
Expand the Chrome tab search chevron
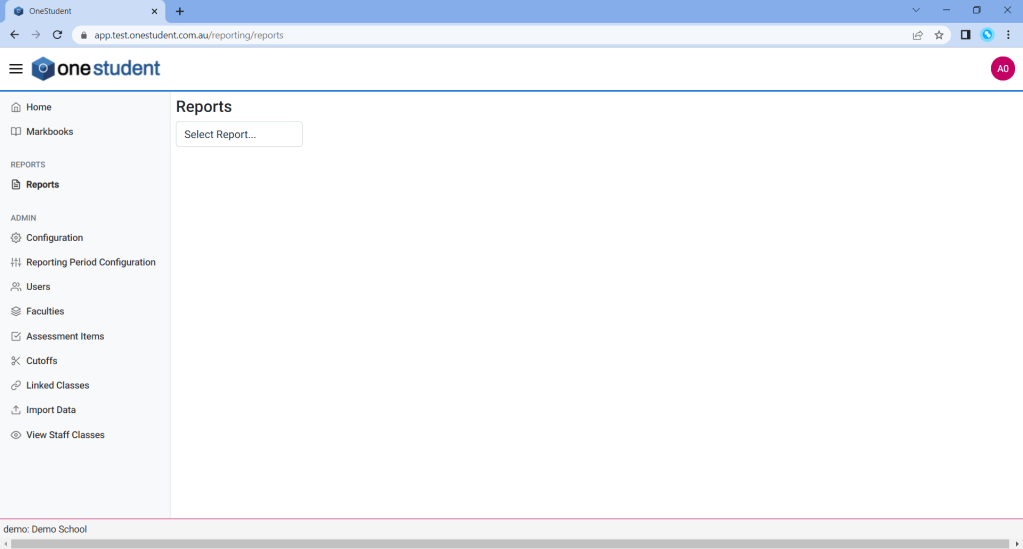[915, 10]
